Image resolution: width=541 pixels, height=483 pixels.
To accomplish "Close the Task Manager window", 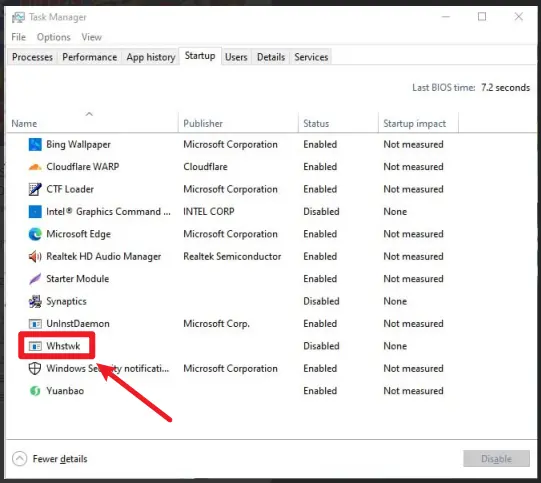I will (519, 17).
